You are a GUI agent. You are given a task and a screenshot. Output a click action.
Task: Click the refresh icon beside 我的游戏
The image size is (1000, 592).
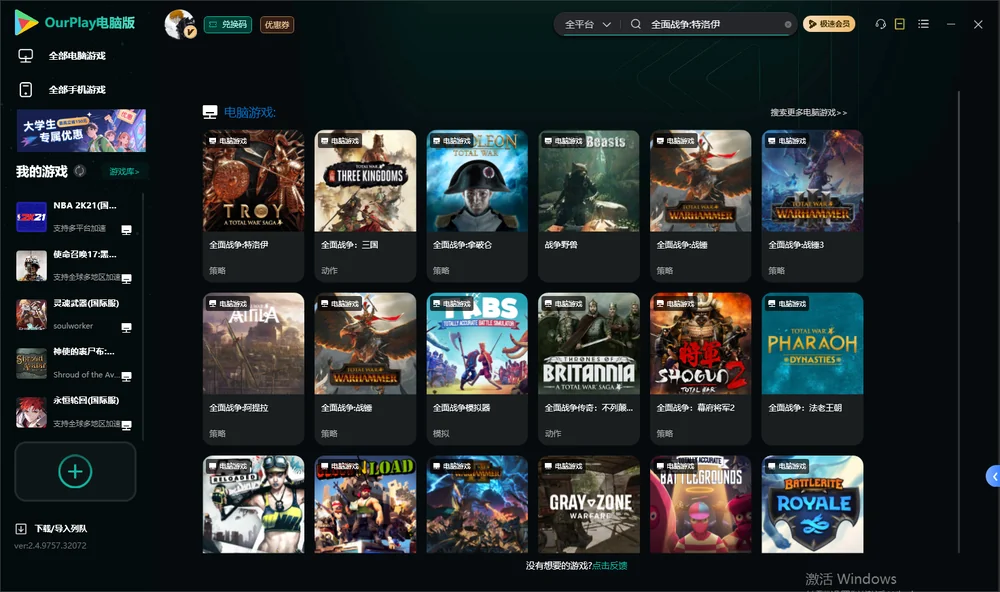click(80, 171)
